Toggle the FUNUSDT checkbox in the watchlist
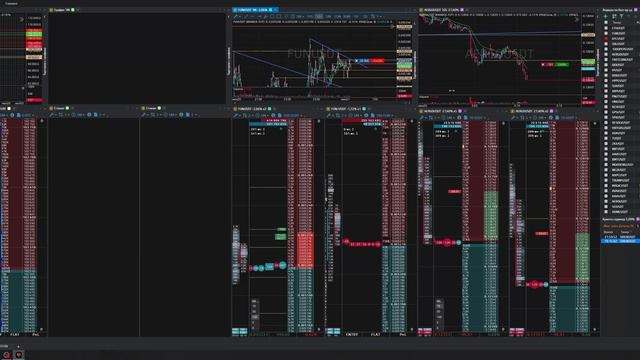Screen dimensions: 640x360 pos(606,33)
